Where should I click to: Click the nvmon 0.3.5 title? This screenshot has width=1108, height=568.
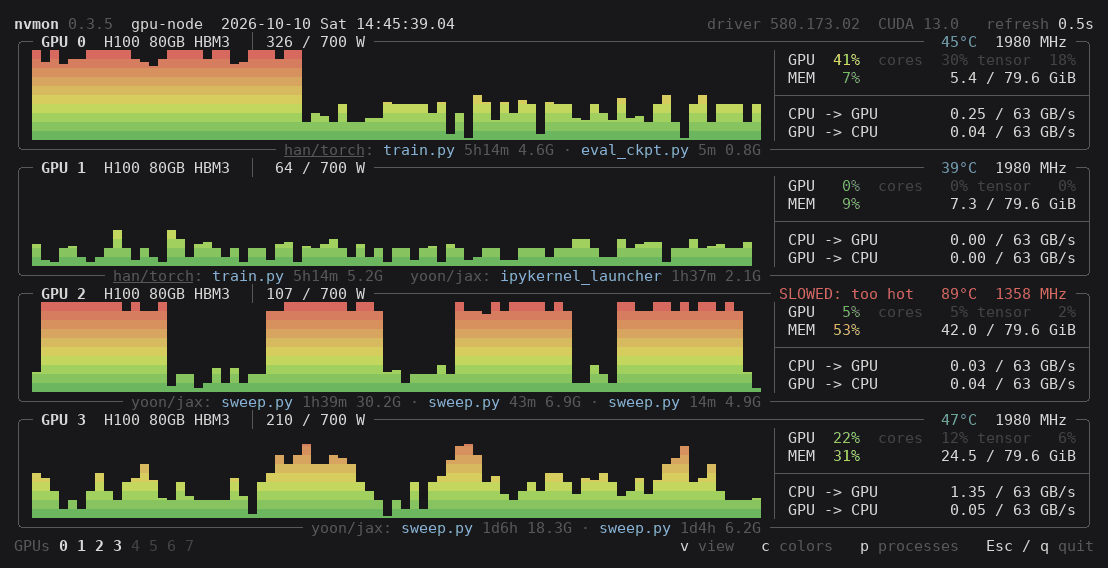pyautogui.click(x=64, y=24)
